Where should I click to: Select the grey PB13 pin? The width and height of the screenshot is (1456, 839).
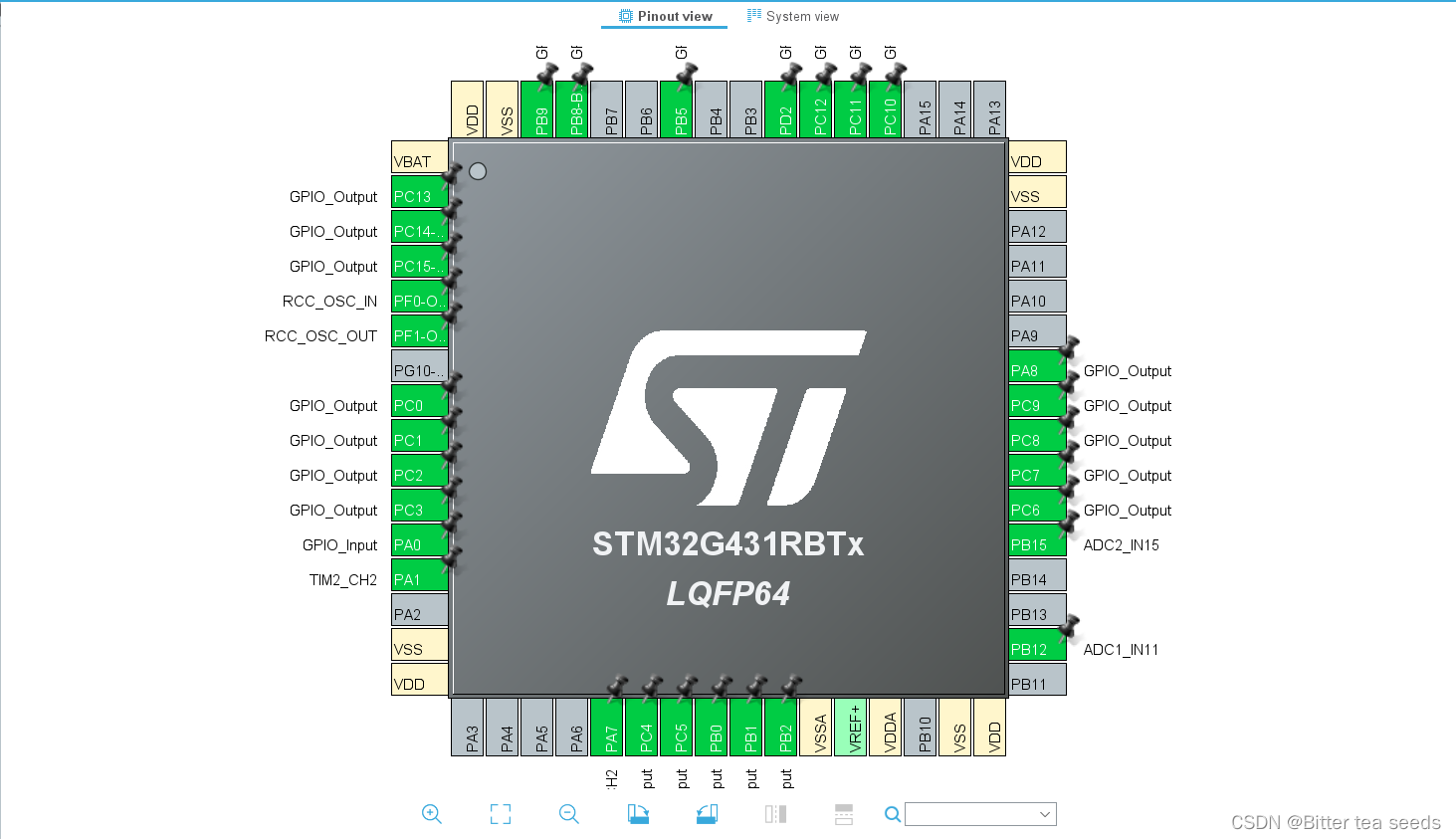(x=1037, y=610)
